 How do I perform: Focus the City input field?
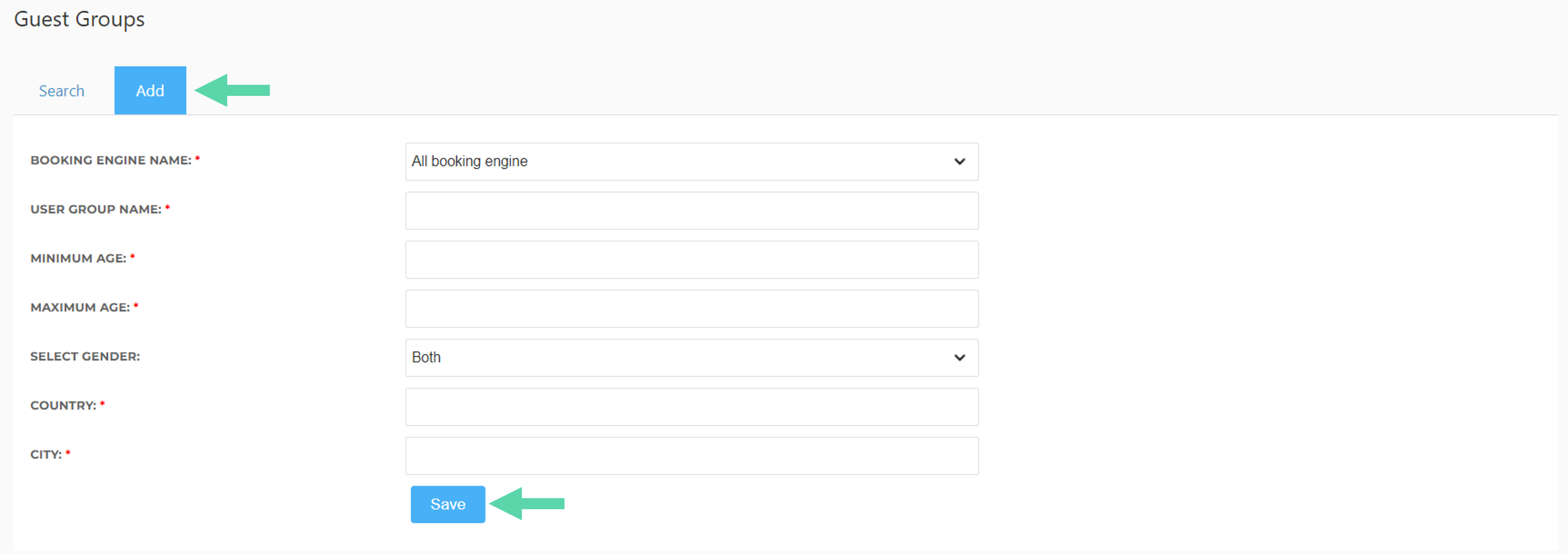[692, 456]
